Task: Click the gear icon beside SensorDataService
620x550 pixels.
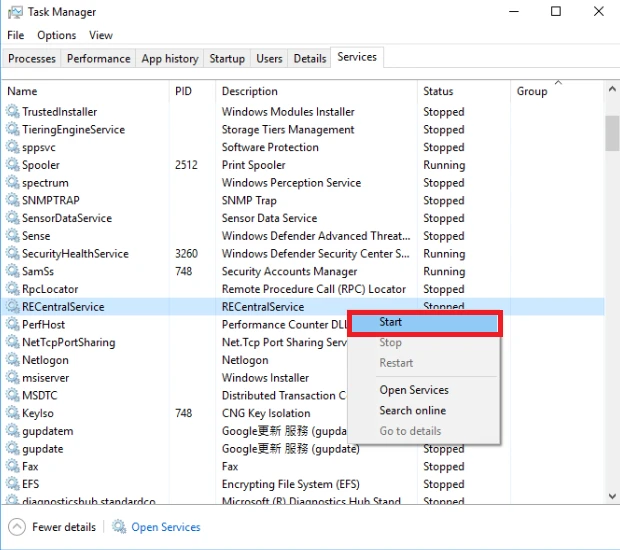Action: [x=13, y=218]
